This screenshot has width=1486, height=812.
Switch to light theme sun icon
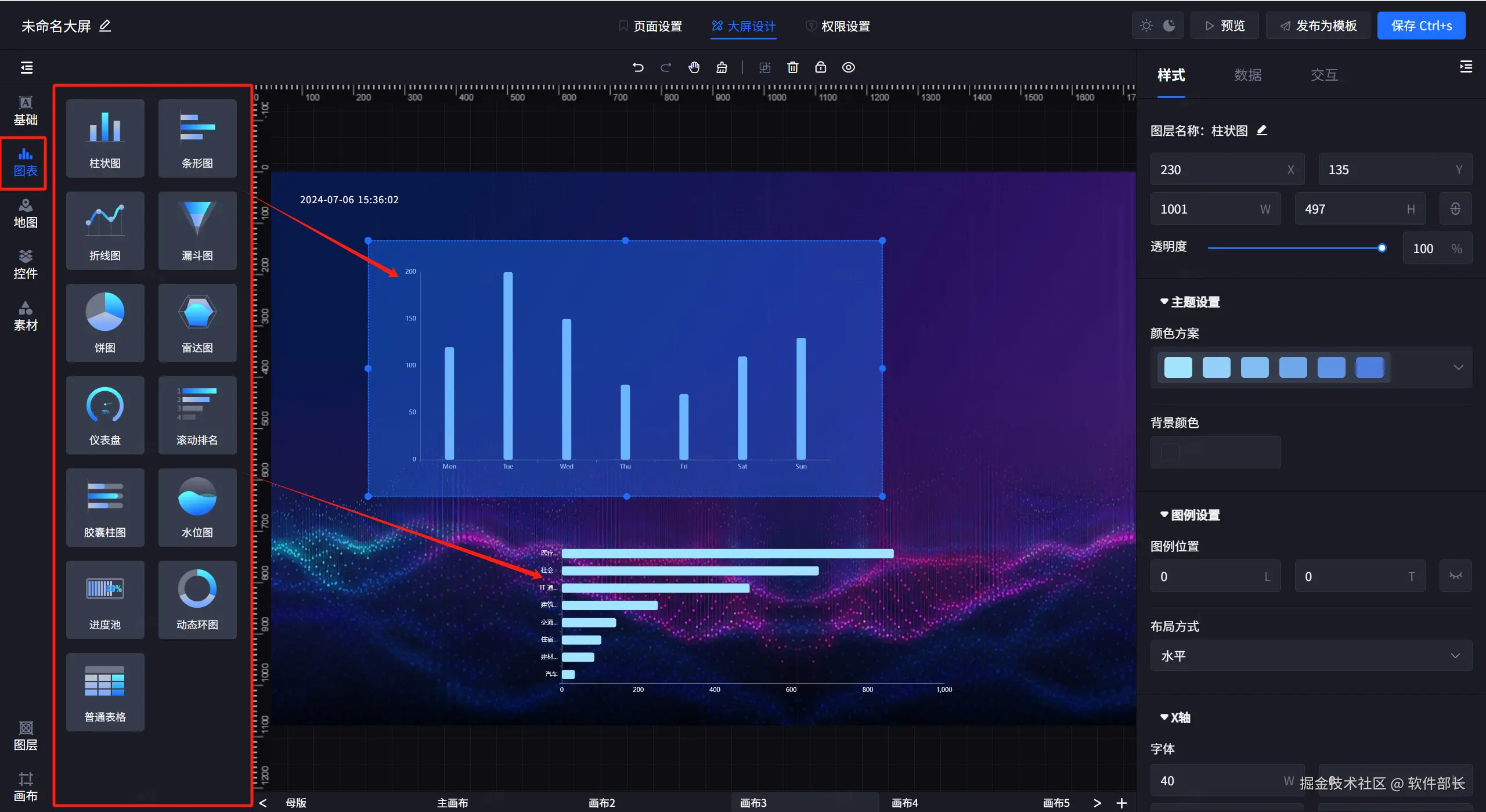(1146, 26)
